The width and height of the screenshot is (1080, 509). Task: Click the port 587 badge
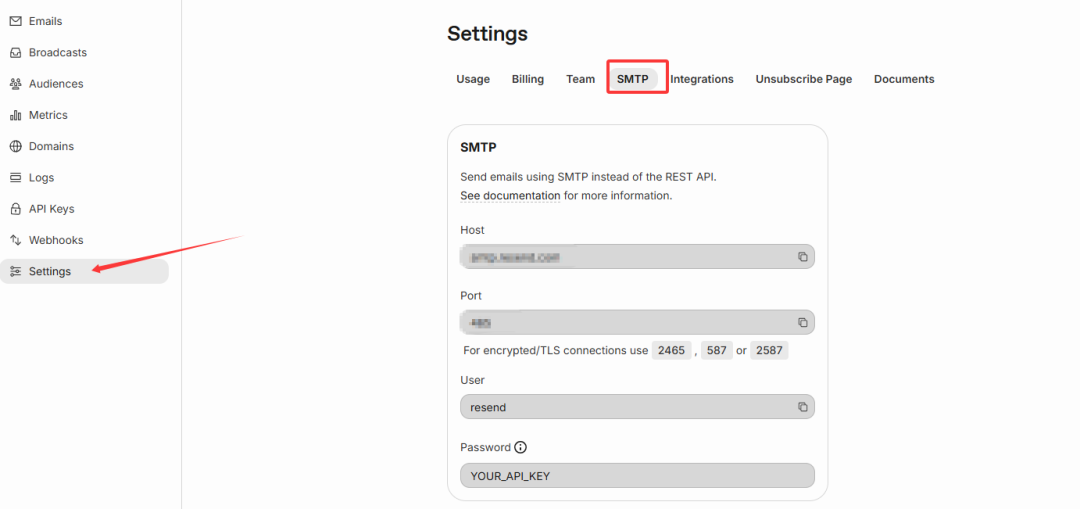[717, 351]
